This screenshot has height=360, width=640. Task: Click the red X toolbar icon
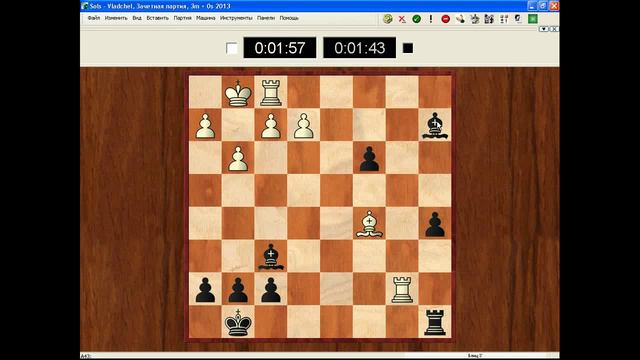(x=402, y=19)
